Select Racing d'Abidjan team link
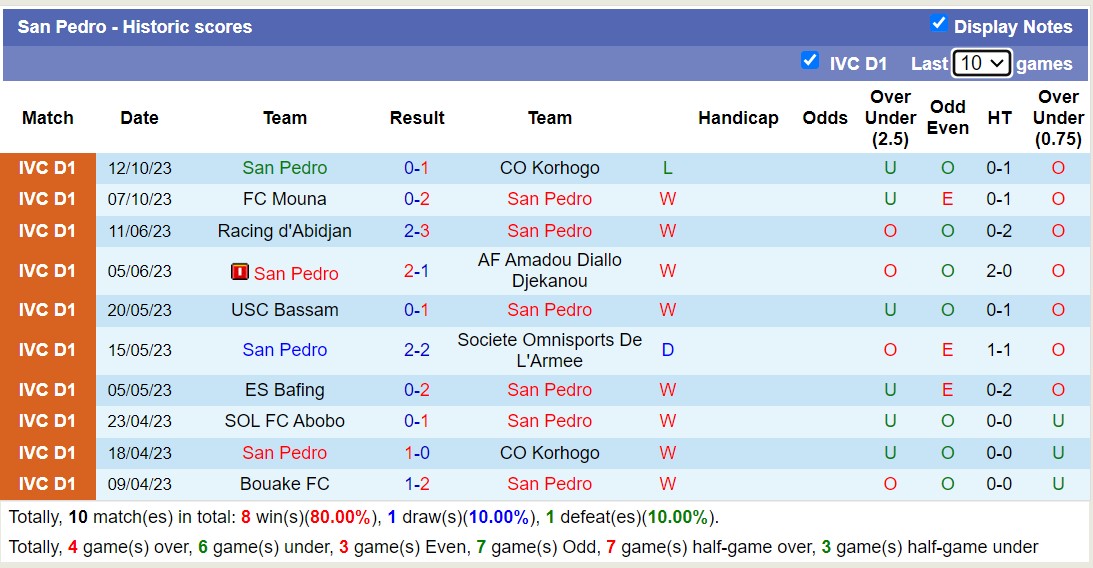 coord(284,231)
